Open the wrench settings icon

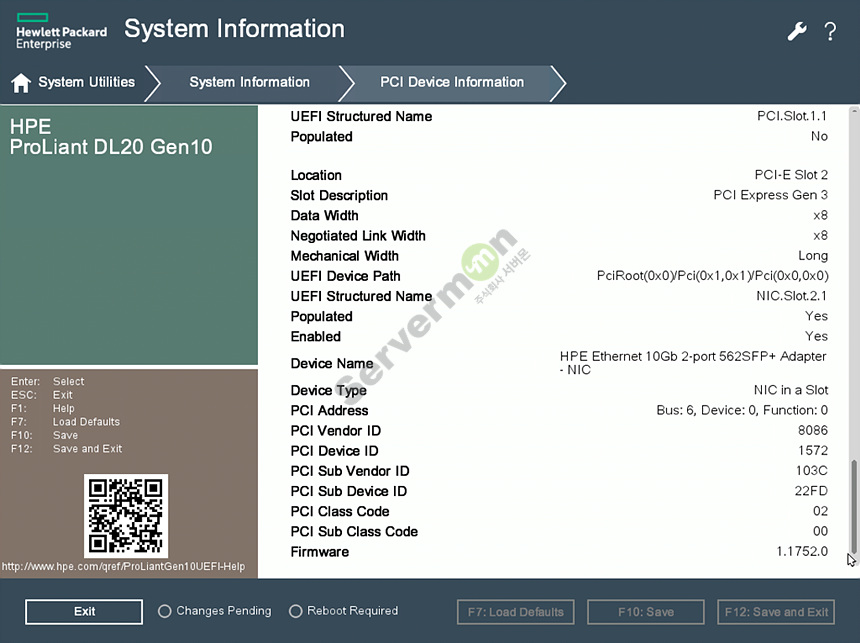coord(797,31)
